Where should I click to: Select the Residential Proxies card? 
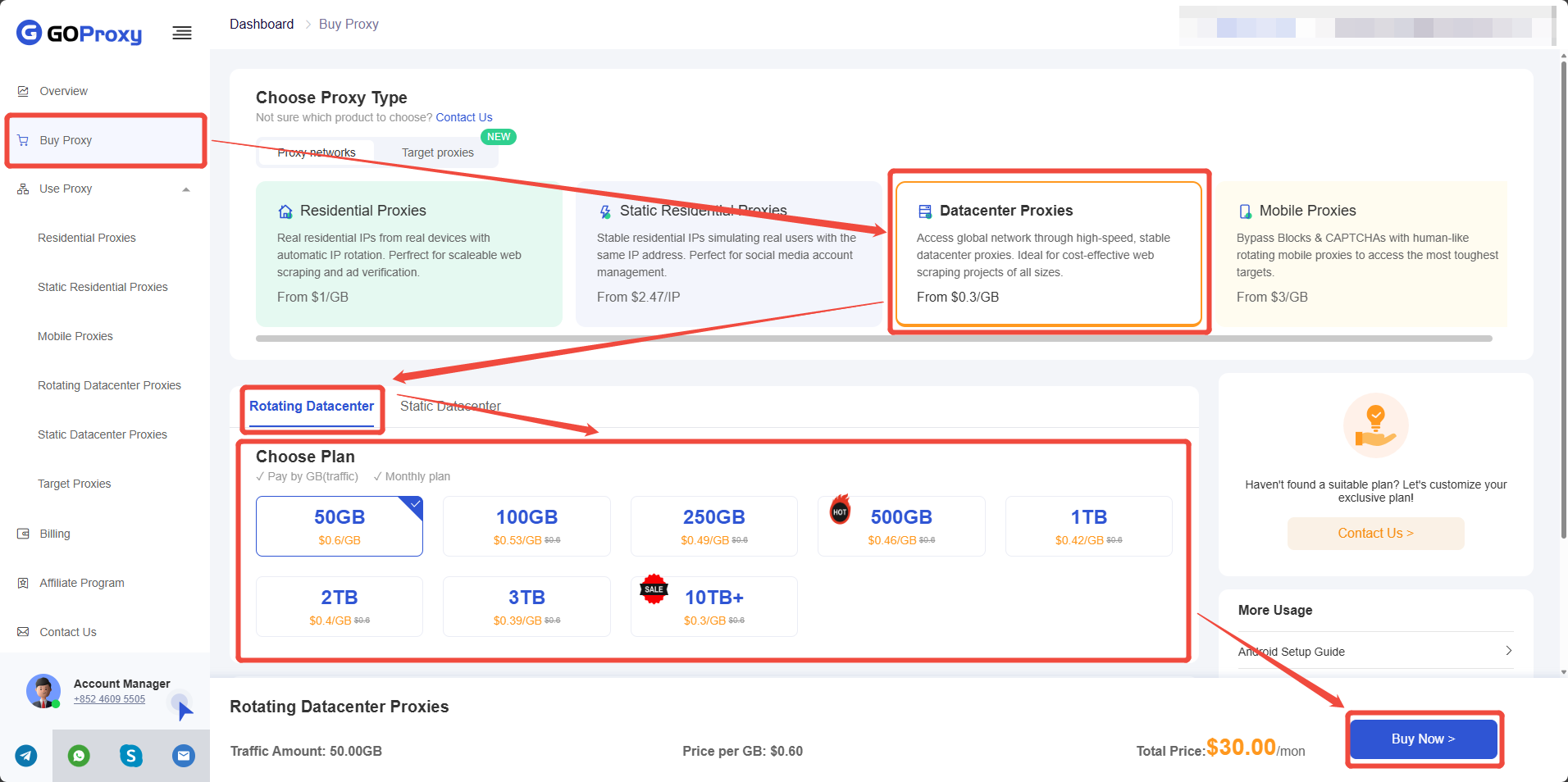[x=409, y=254]
